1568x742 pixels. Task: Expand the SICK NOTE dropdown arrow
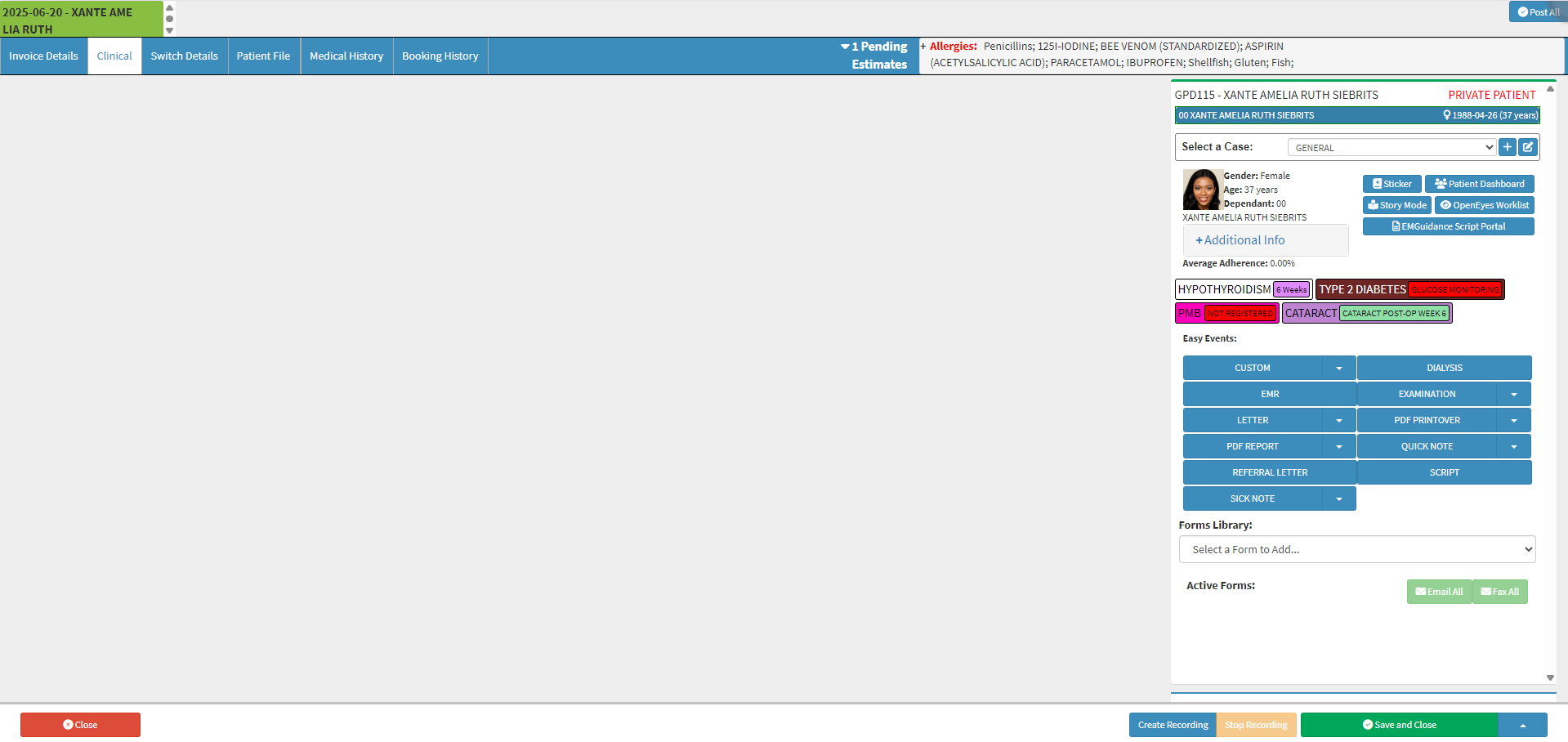click(x=1339, y=498)
